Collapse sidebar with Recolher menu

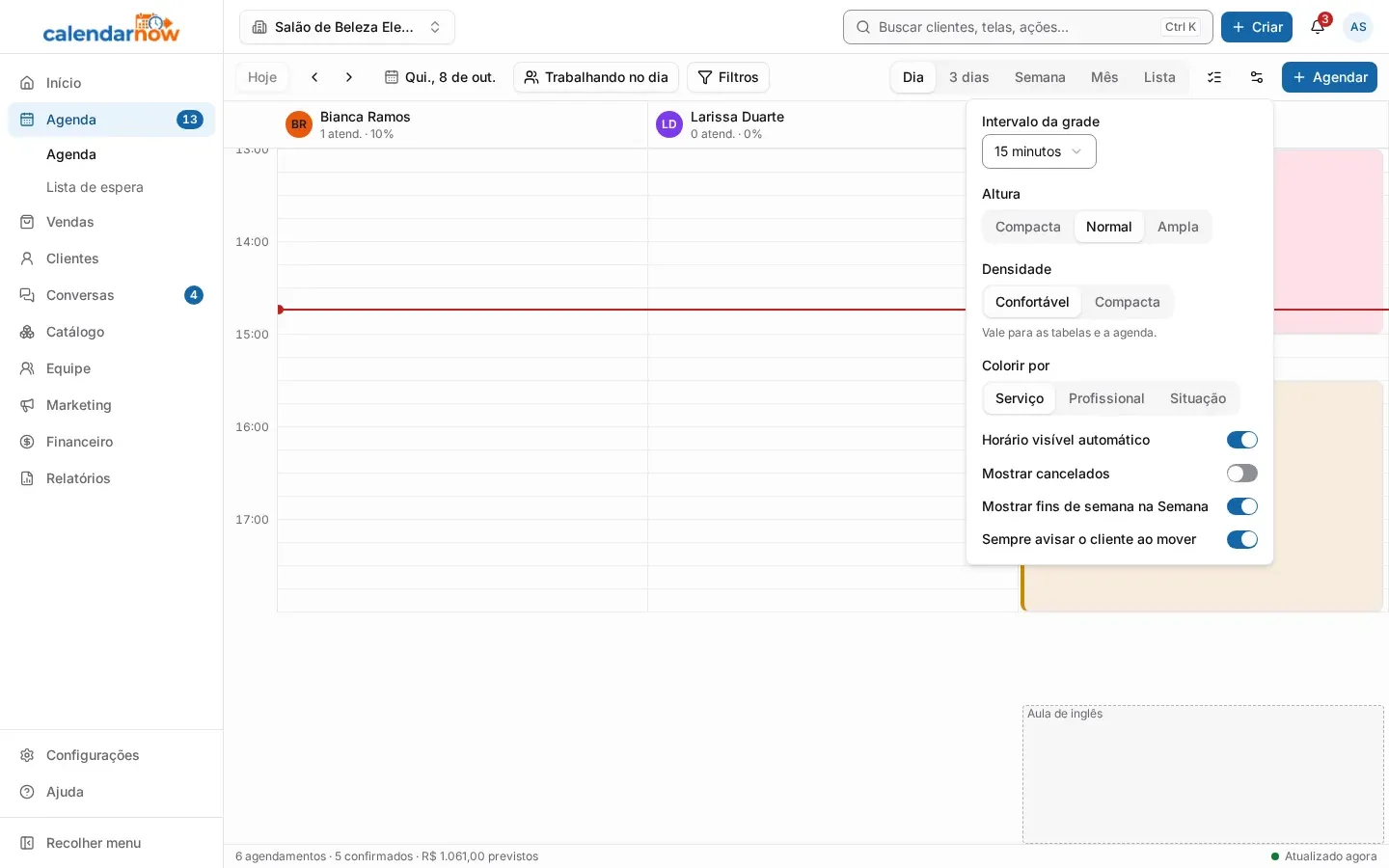[112, 843]
